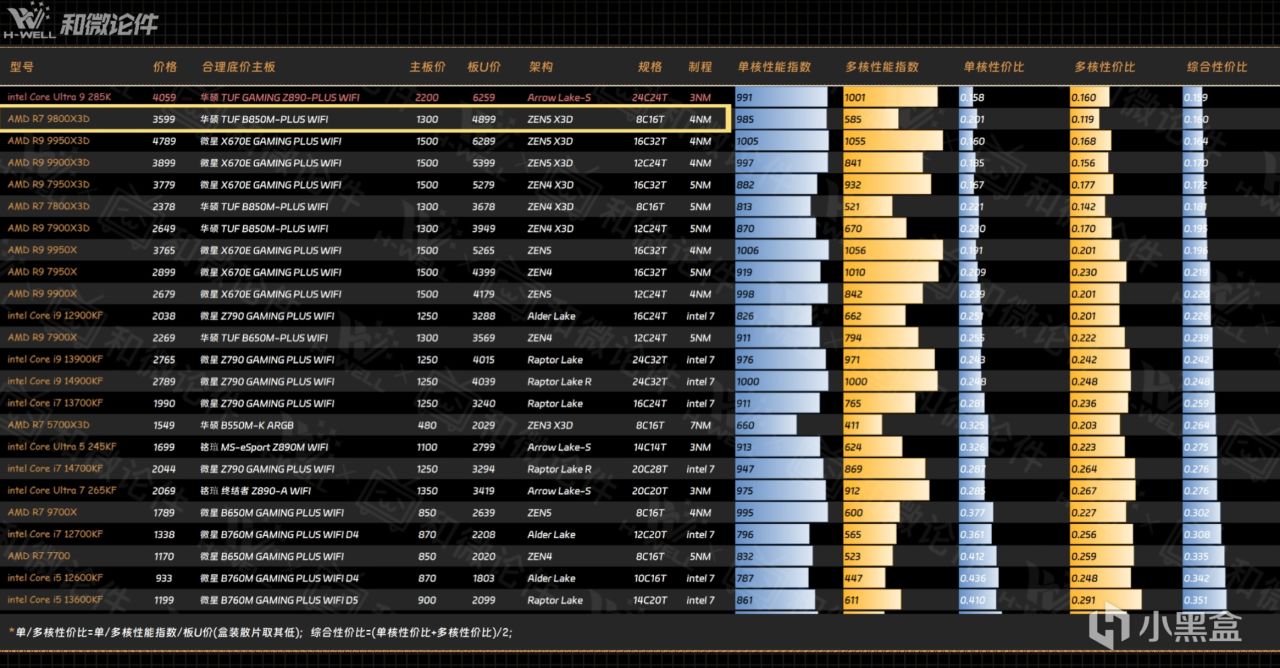
Task: Click the intel Core i9 13900KF model name
Action: [x=55, y=360]
